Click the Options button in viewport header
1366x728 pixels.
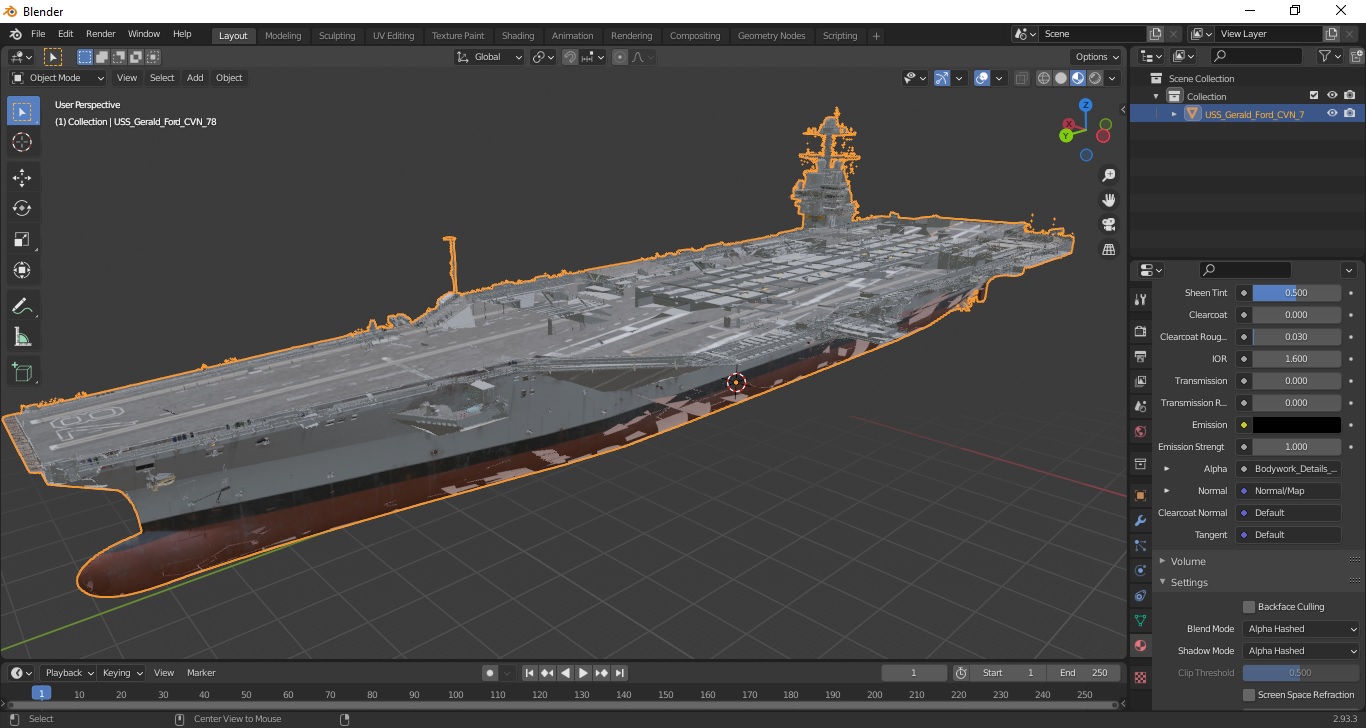tap(1096, 57)
